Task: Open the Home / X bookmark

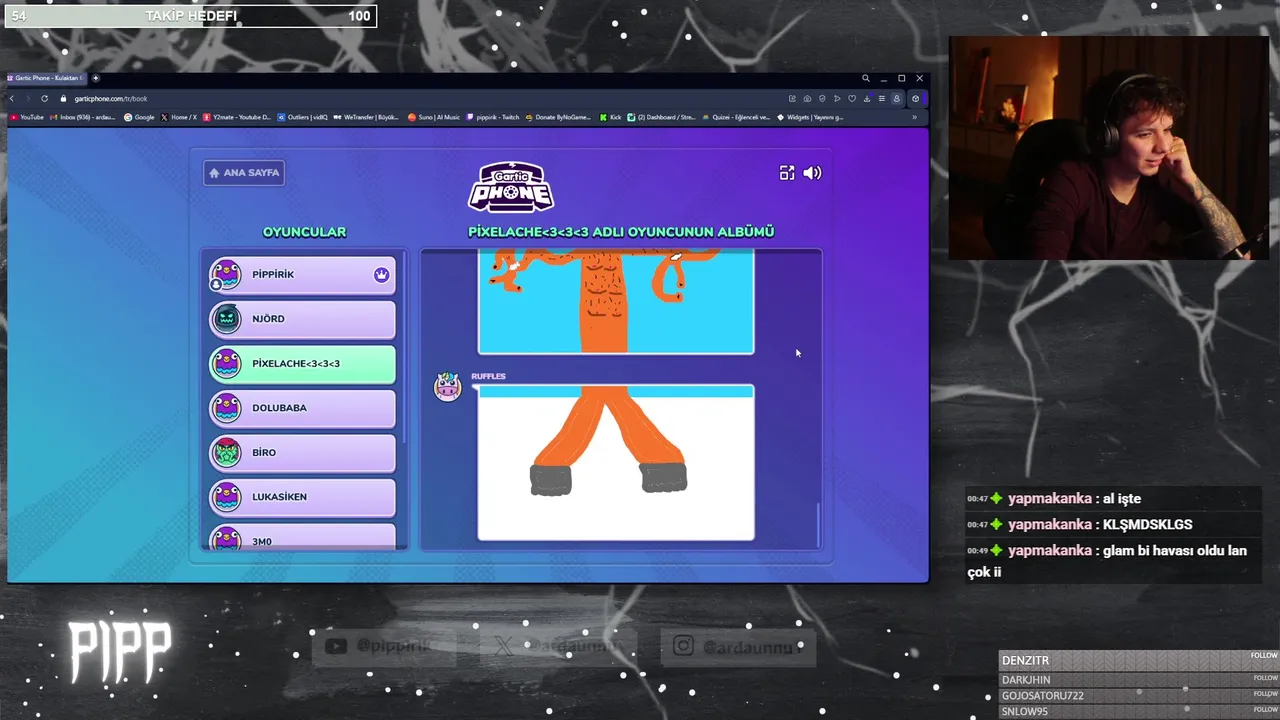Action: (x=179, y=117)
